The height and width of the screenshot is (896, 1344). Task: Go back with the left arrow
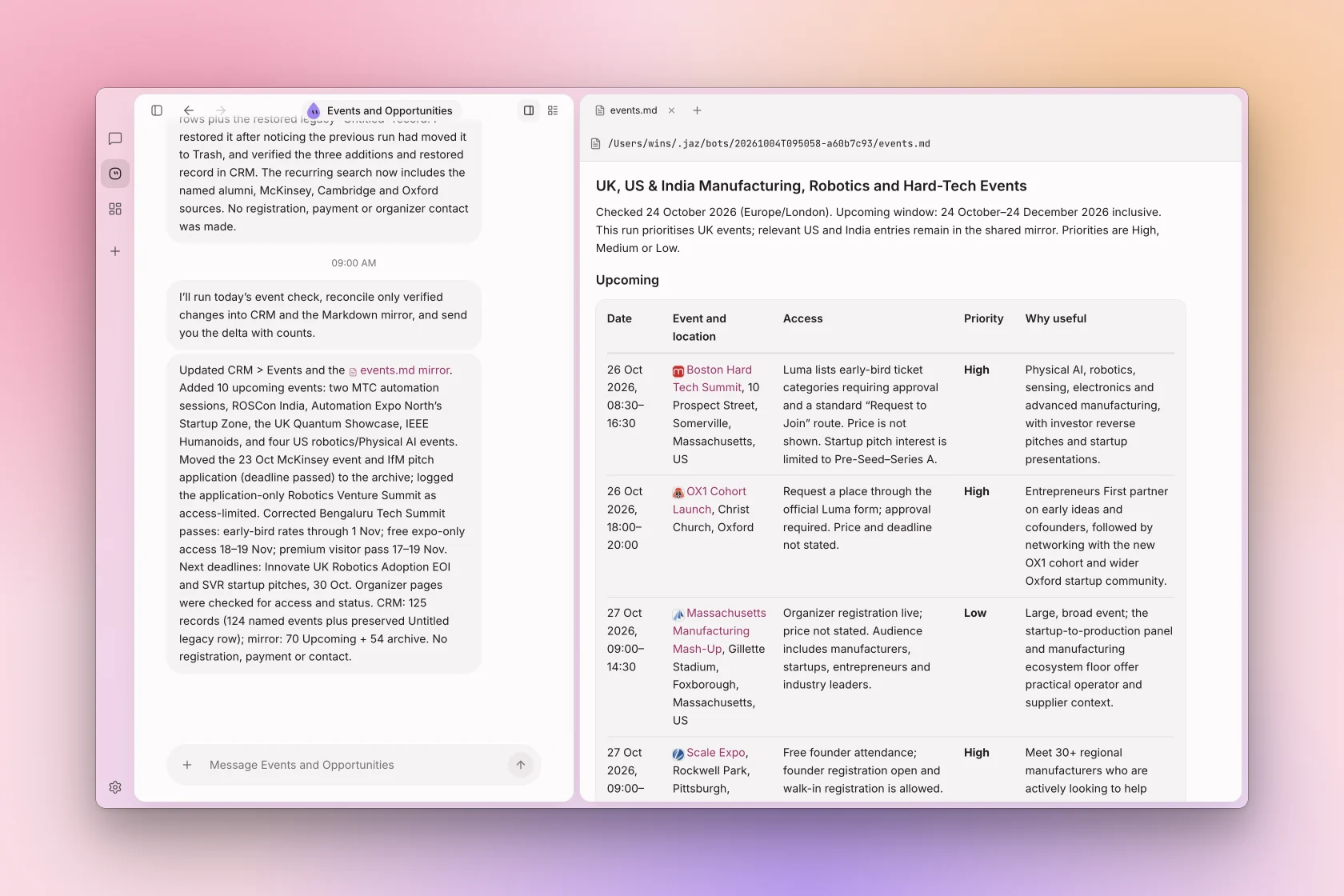click(189, 110)
